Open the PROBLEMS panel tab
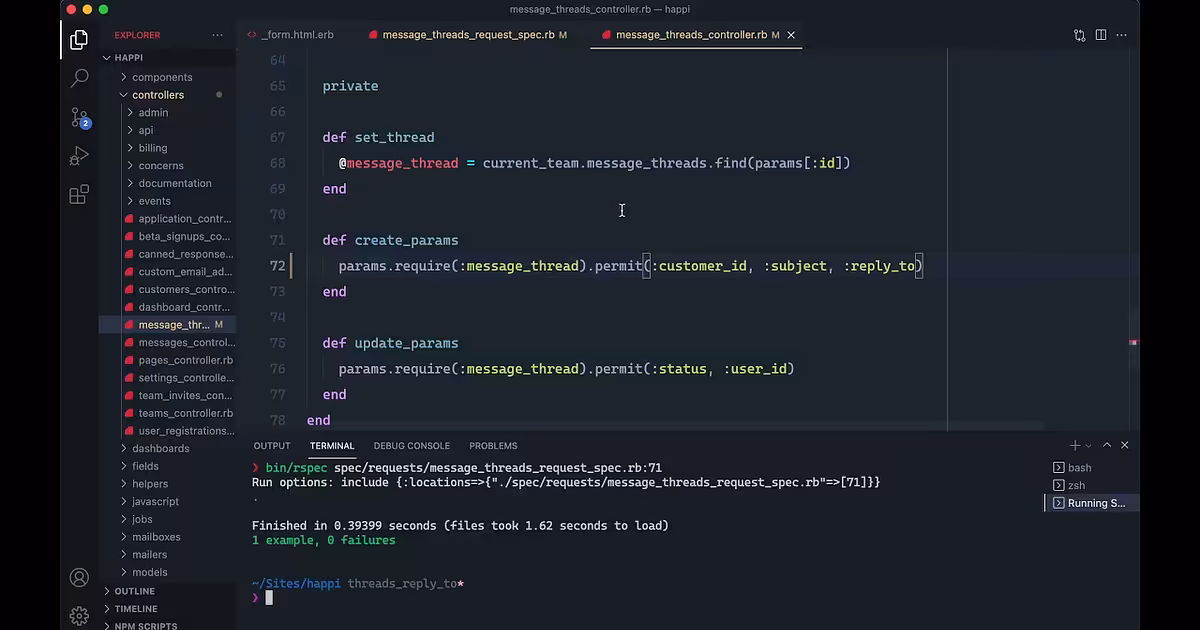Viewport: 1200px width, 630px height. point(493,446)
